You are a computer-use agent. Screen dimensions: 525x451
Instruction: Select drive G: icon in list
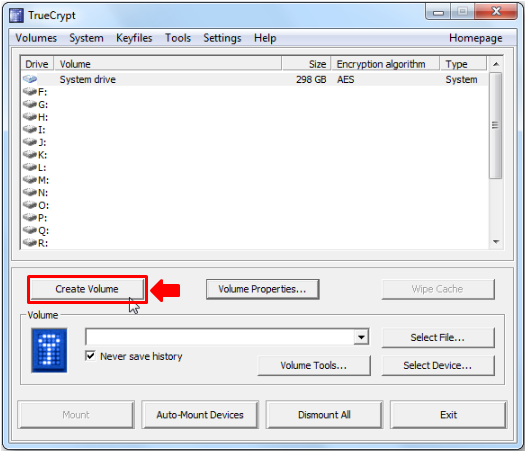click(30, 104)
